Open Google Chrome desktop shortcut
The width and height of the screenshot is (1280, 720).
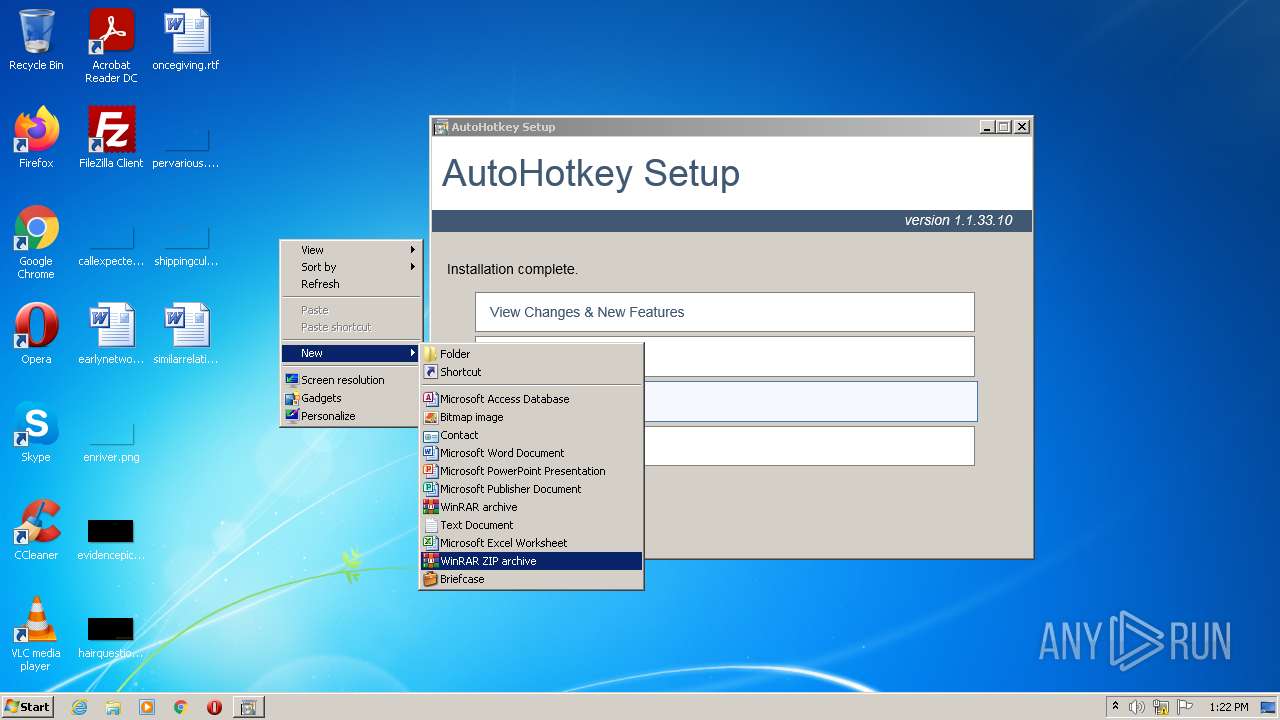tap(36, 243)
